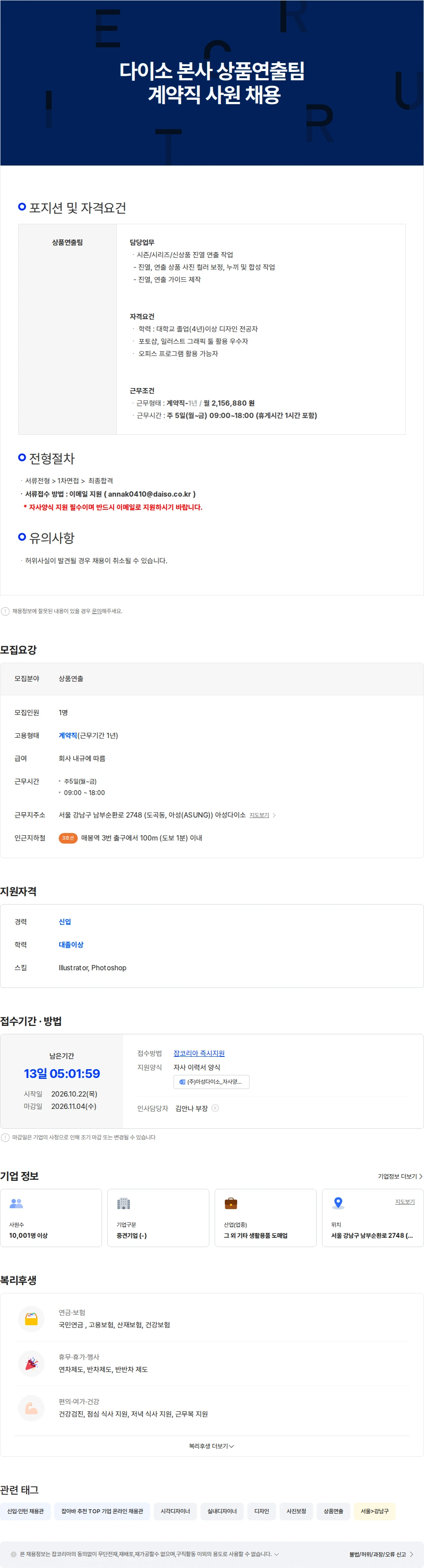Click the 연금·보험 benefit icon
This screenshot has width=424, height=1568.
coord(31,1319)
